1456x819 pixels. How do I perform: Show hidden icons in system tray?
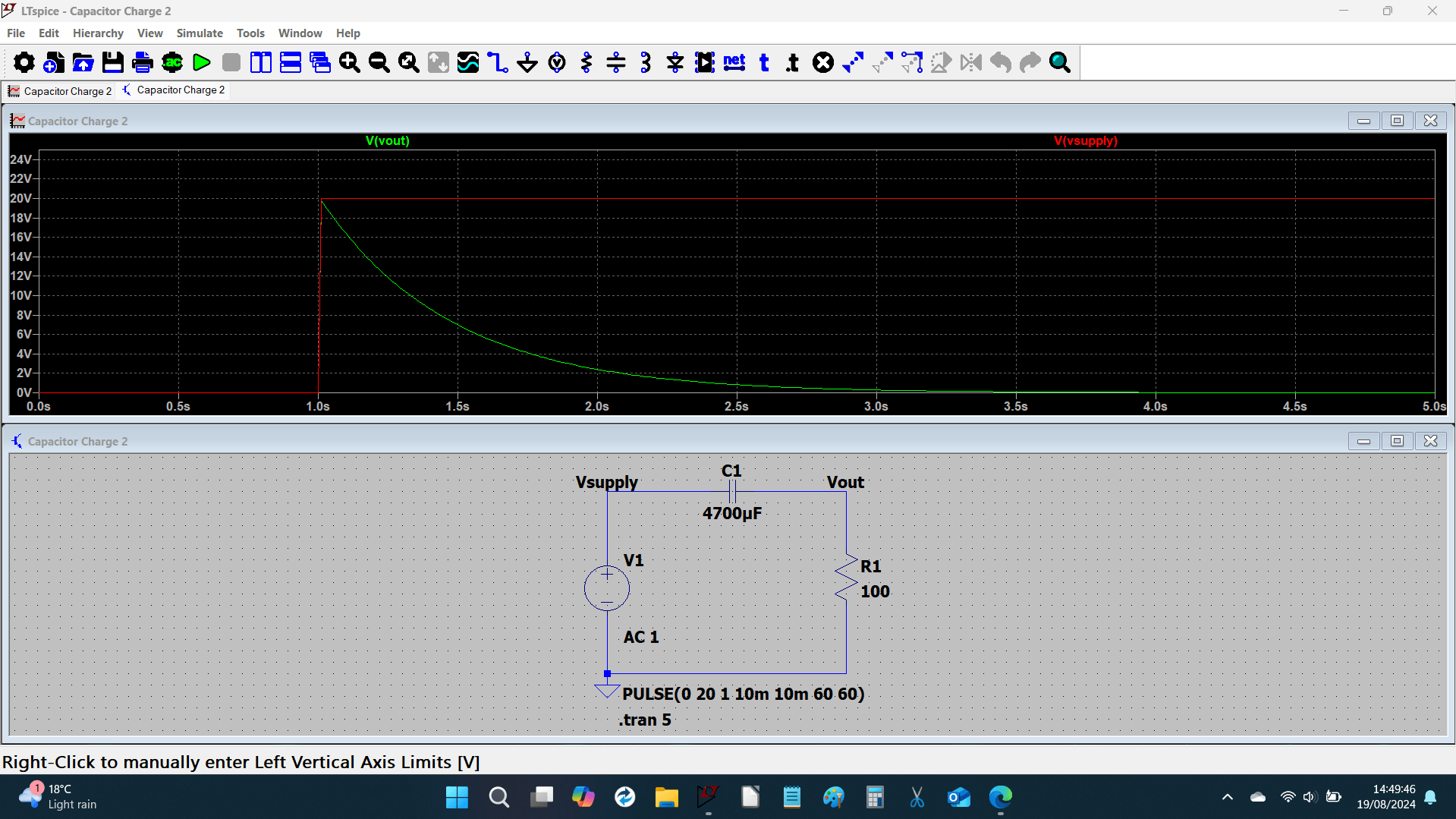point(1227,797)
